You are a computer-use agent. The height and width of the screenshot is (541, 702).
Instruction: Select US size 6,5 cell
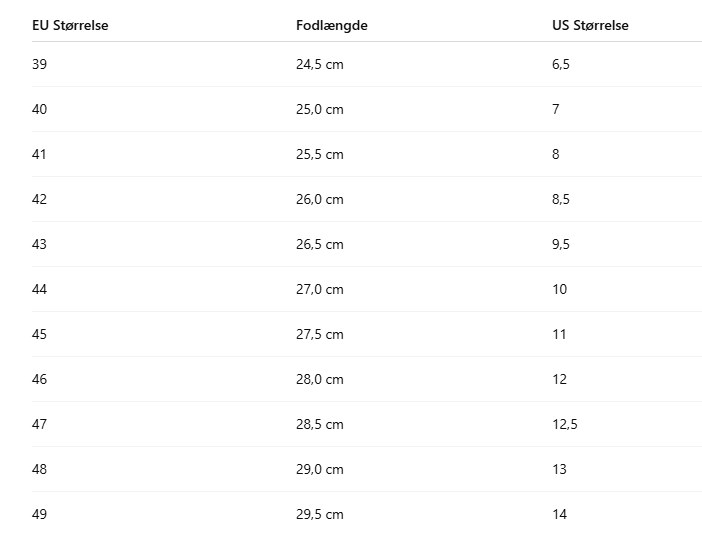(x=561, y=64)
